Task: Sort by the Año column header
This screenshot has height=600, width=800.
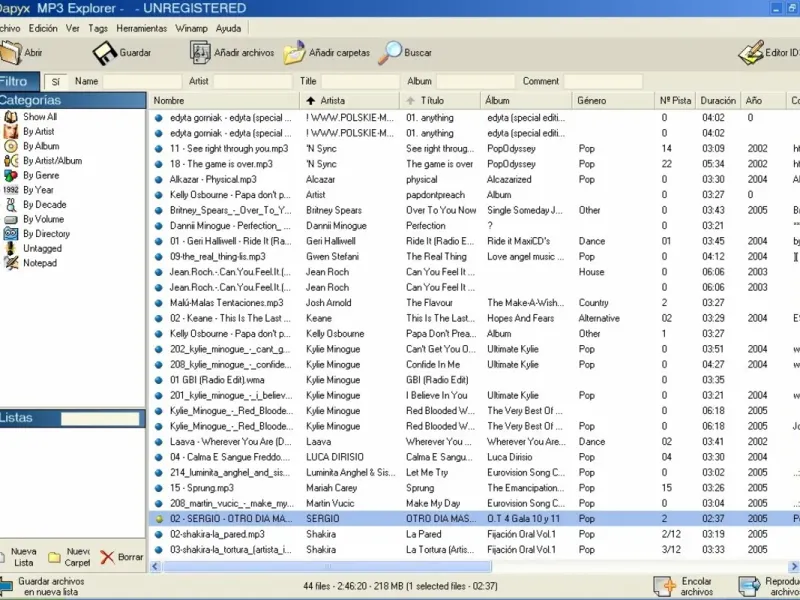Action: [x=763, y=101]
